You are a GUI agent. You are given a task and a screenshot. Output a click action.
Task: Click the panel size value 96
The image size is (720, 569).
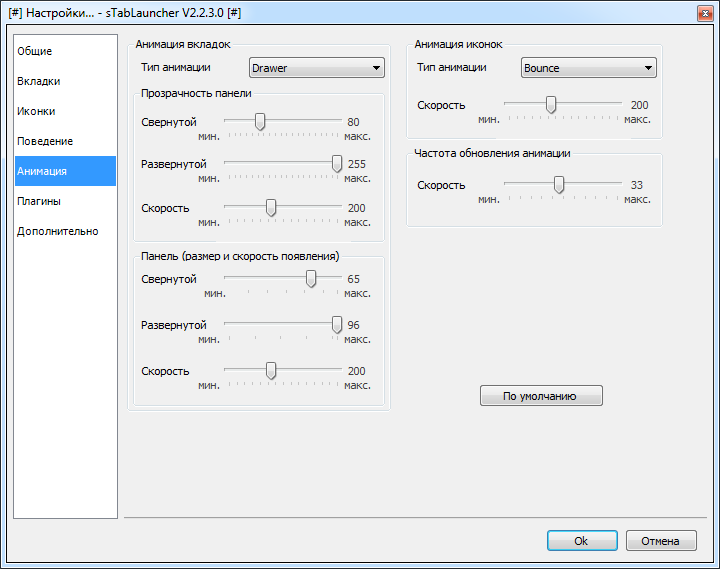pos(353,325)
